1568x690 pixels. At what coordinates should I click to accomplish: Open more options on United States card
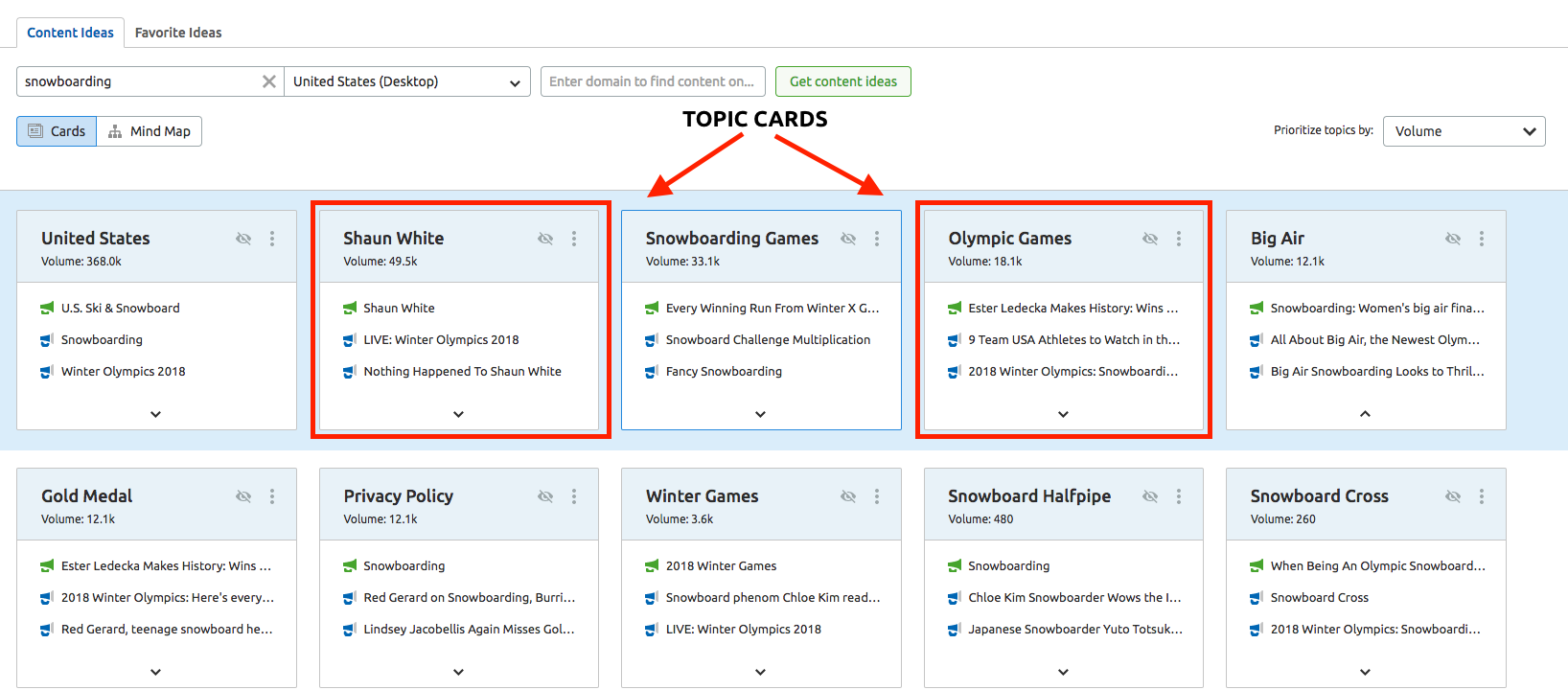click(x=272, y=239)
